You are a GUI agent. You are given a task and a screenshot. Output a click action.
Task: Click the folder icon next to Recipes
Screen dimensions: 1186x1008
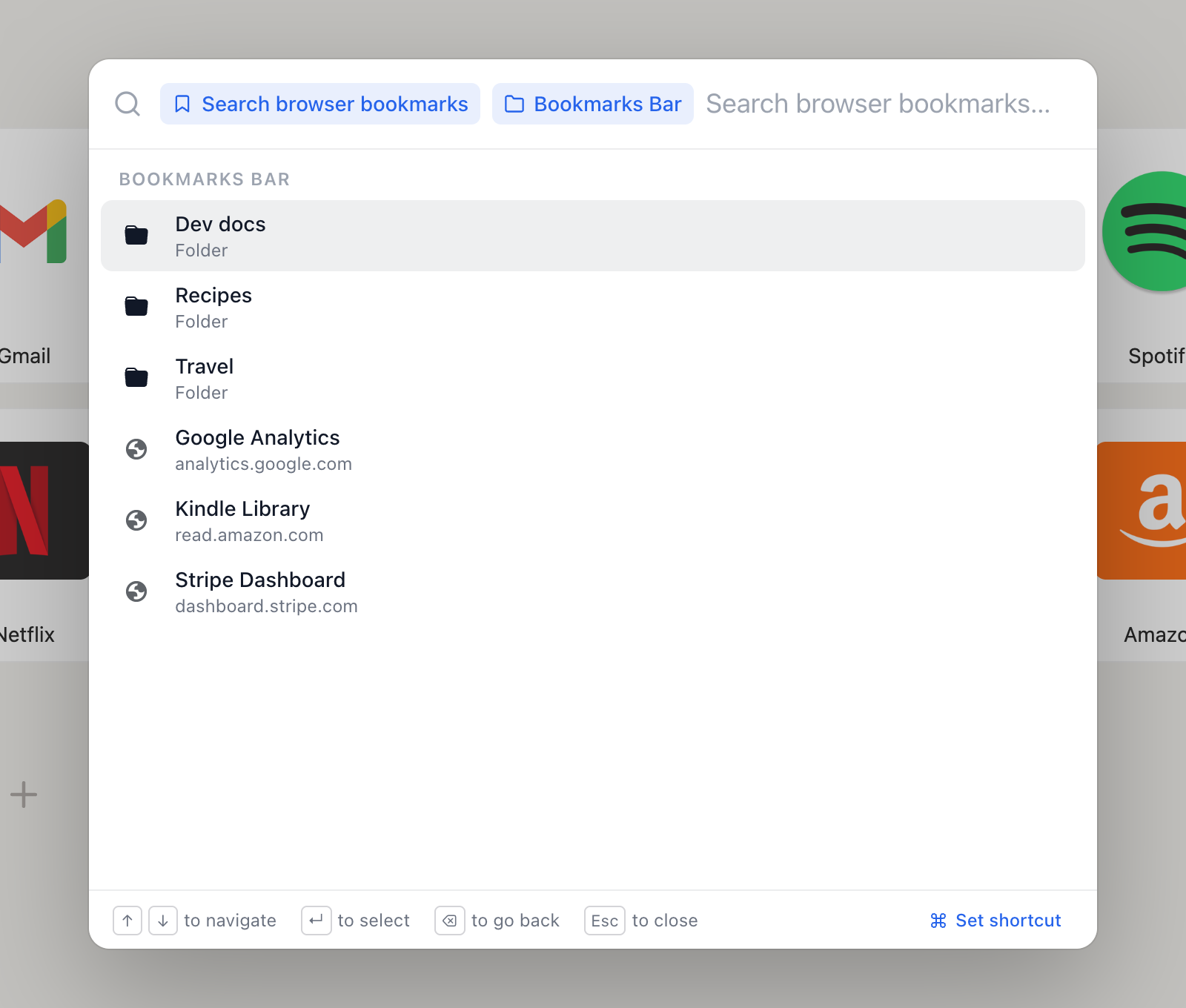(x=136, y=307)
